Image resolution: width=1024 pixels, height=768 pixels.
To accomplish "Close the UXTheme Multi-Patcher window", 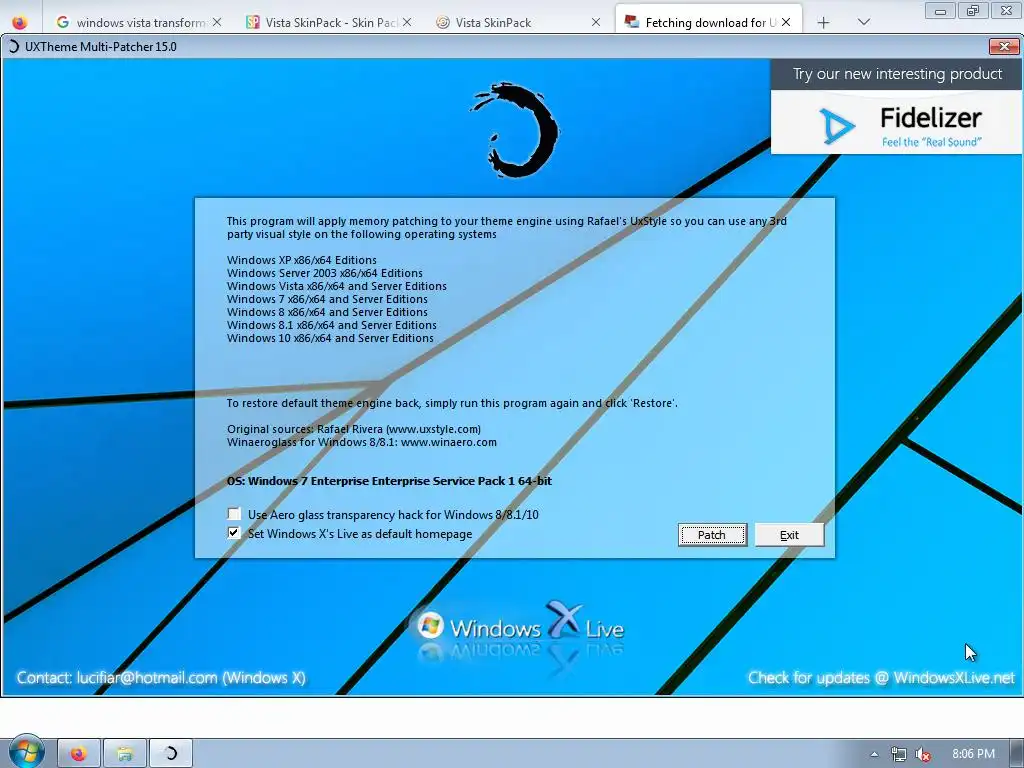I will [1004, 46].
